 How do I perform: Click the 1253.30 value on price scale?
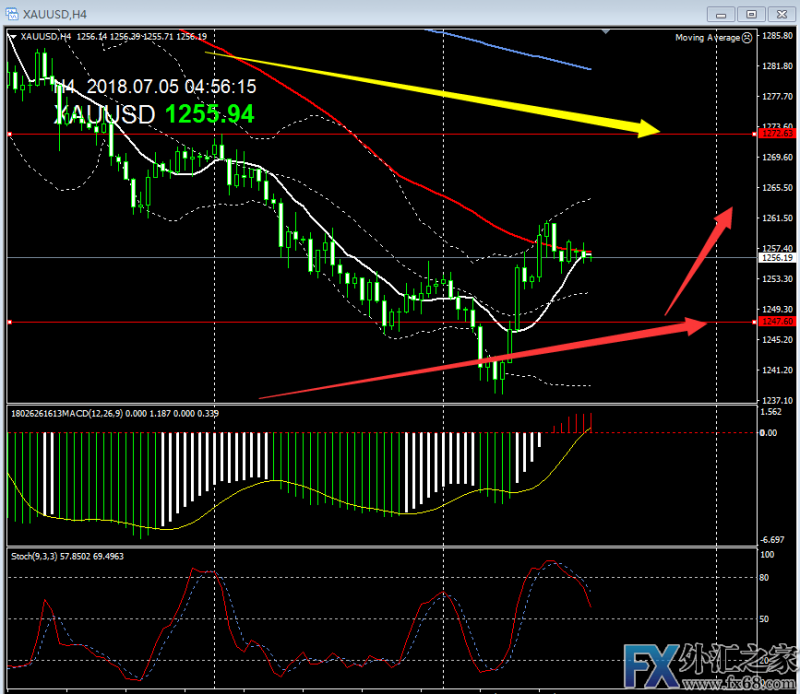[778, 279]
